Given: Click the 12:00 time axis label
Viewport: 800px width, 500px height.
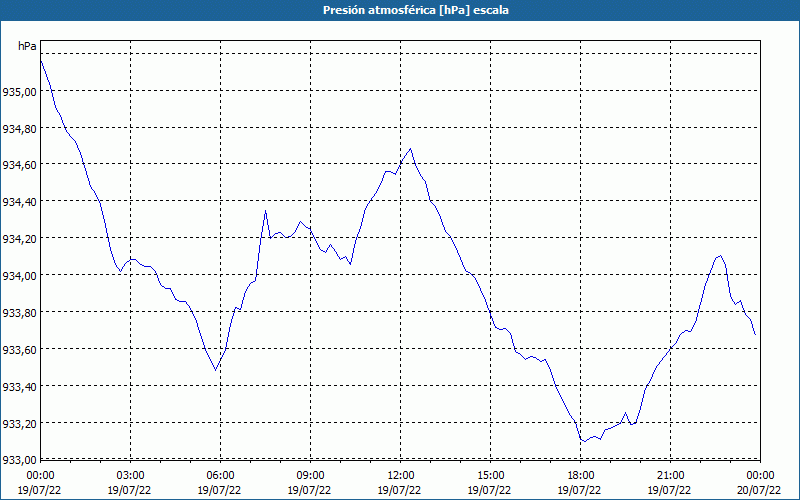Looking at the screenshot, I should point(401,476).
